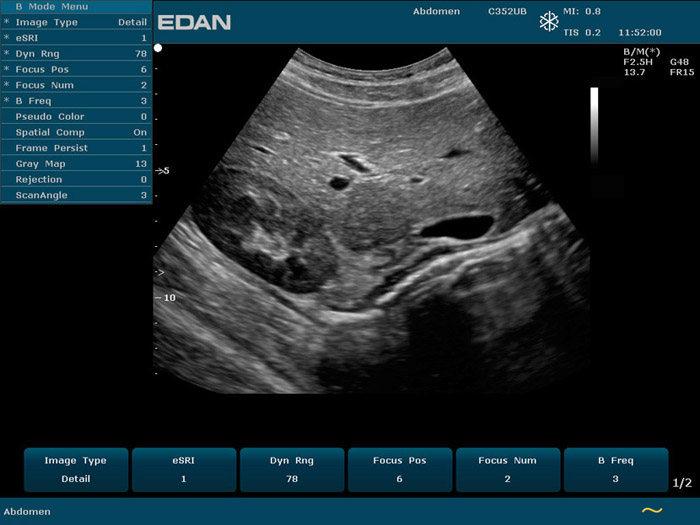The width and height of the screenshot is (700, 525).
Task: Click the F2.5H frequency value
Action: 638,62
